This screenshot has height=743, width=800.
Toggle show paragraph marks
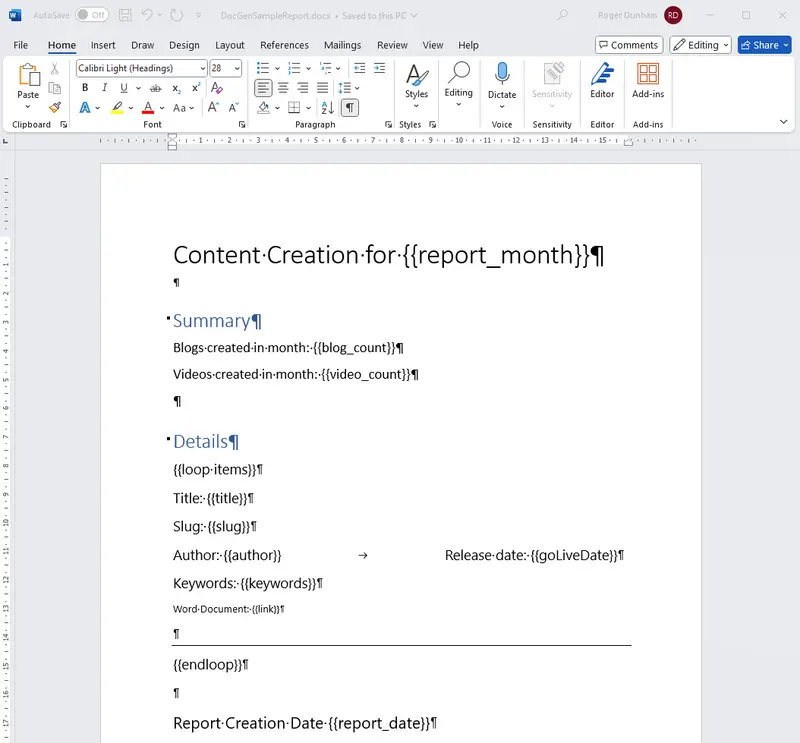[349, 108]
